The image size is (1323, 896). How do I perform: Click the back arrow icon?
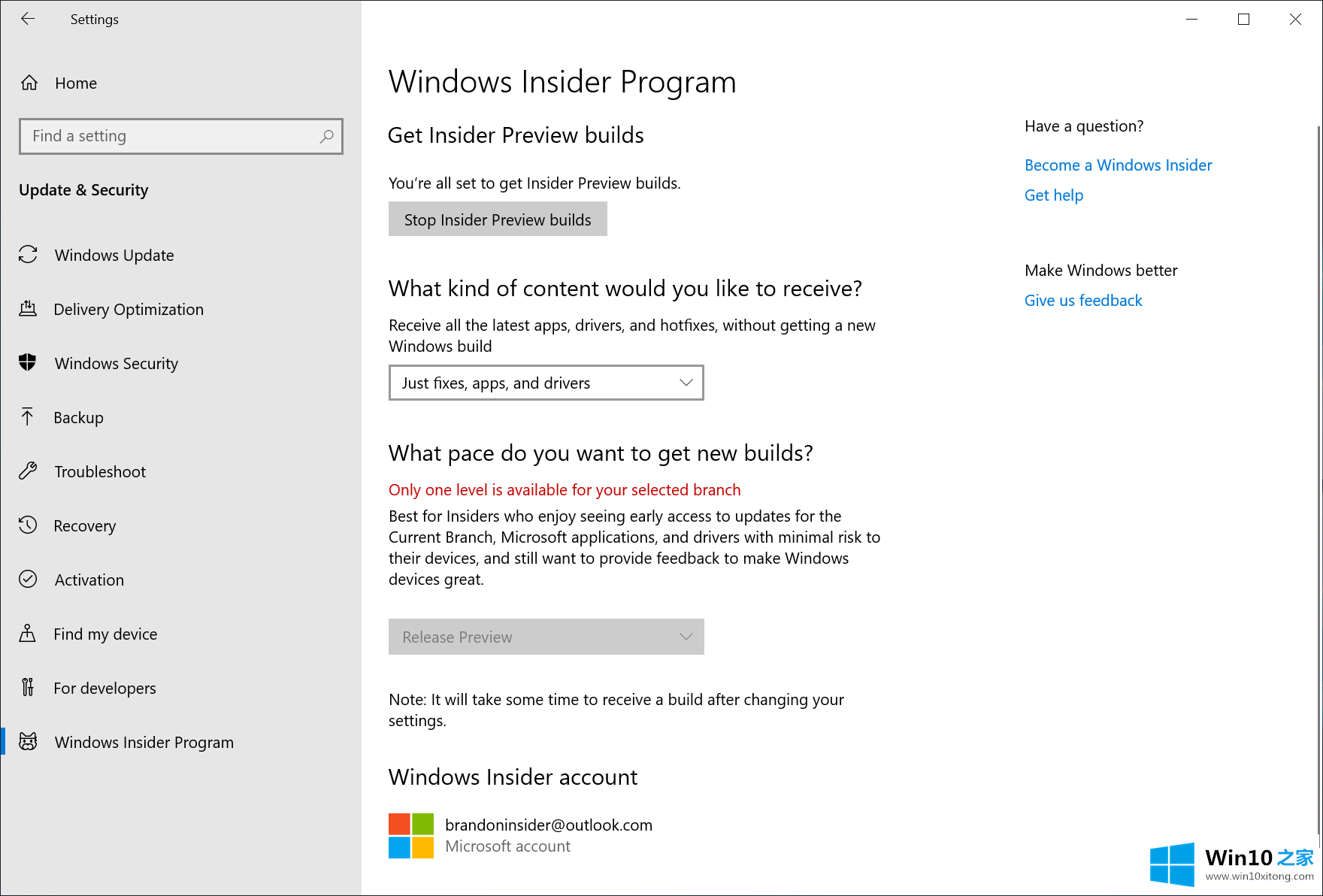28,19
